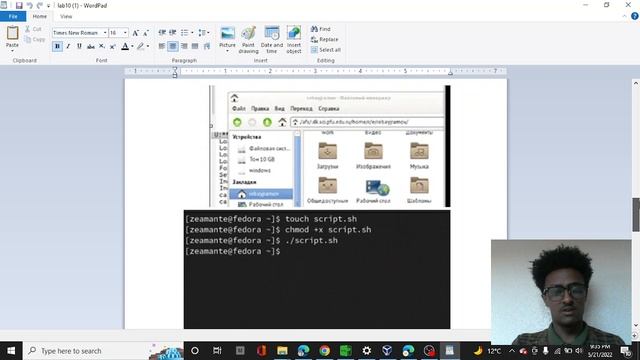Switch to the Home ribbon tab
The width and height of the screenshot is (640, 360).
click(40, 16)
